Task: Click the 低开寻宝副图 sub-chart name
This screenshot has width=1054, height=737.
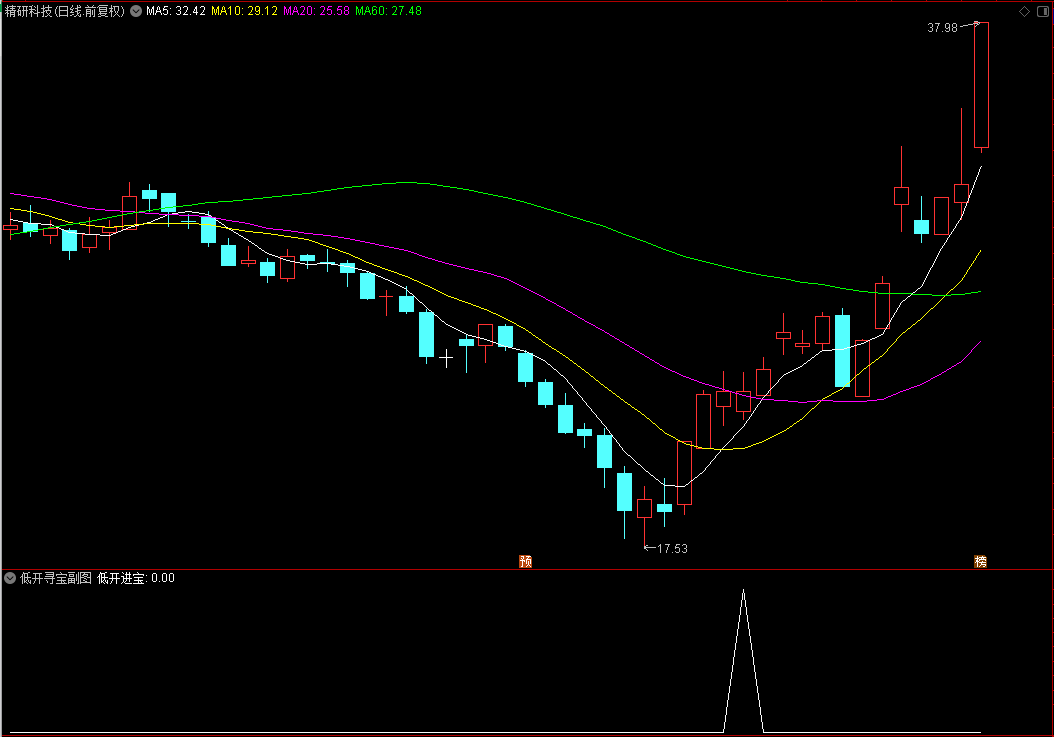Action: click(56, 578)
